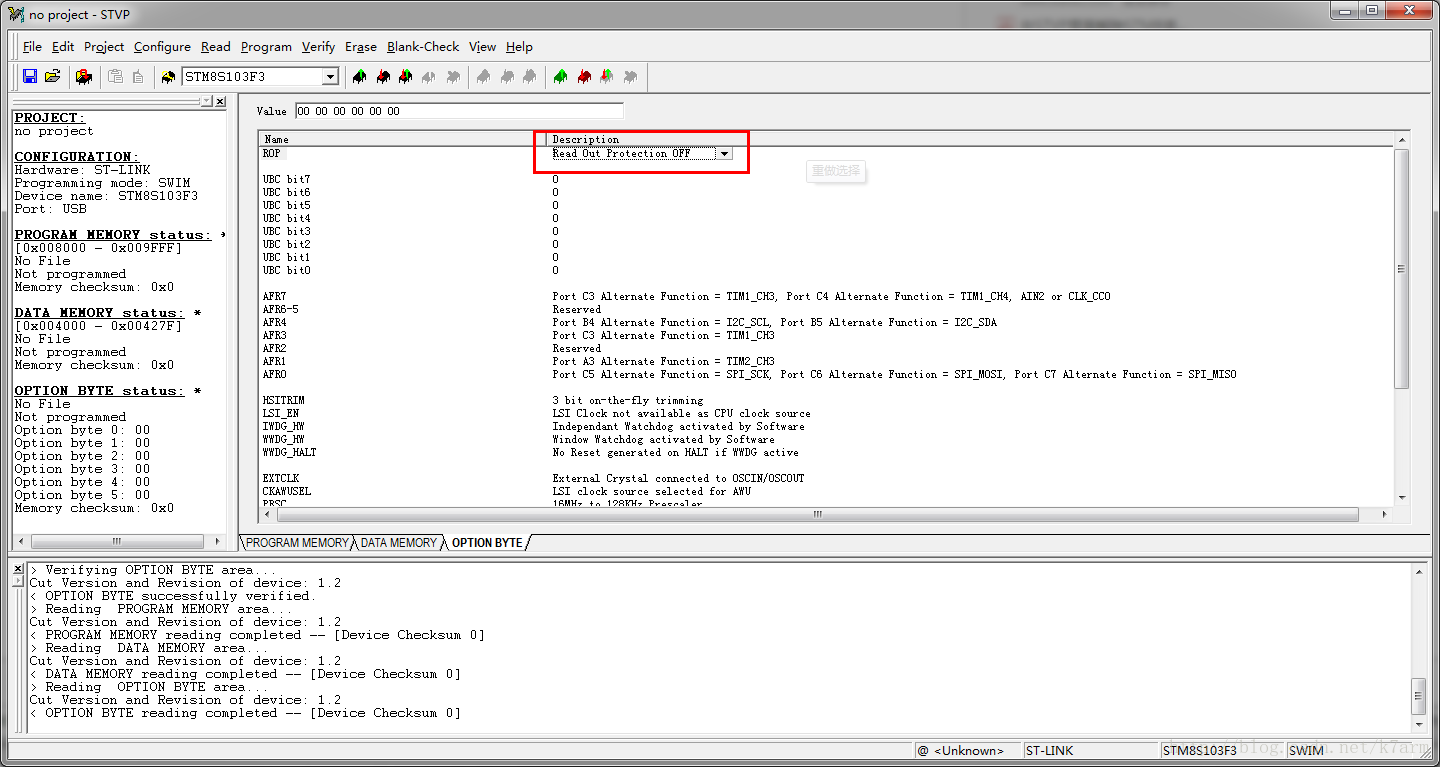This screenshot has height=767, width=1440.
Task: Click LSI Clock not available description
Action: coord(681,413)
